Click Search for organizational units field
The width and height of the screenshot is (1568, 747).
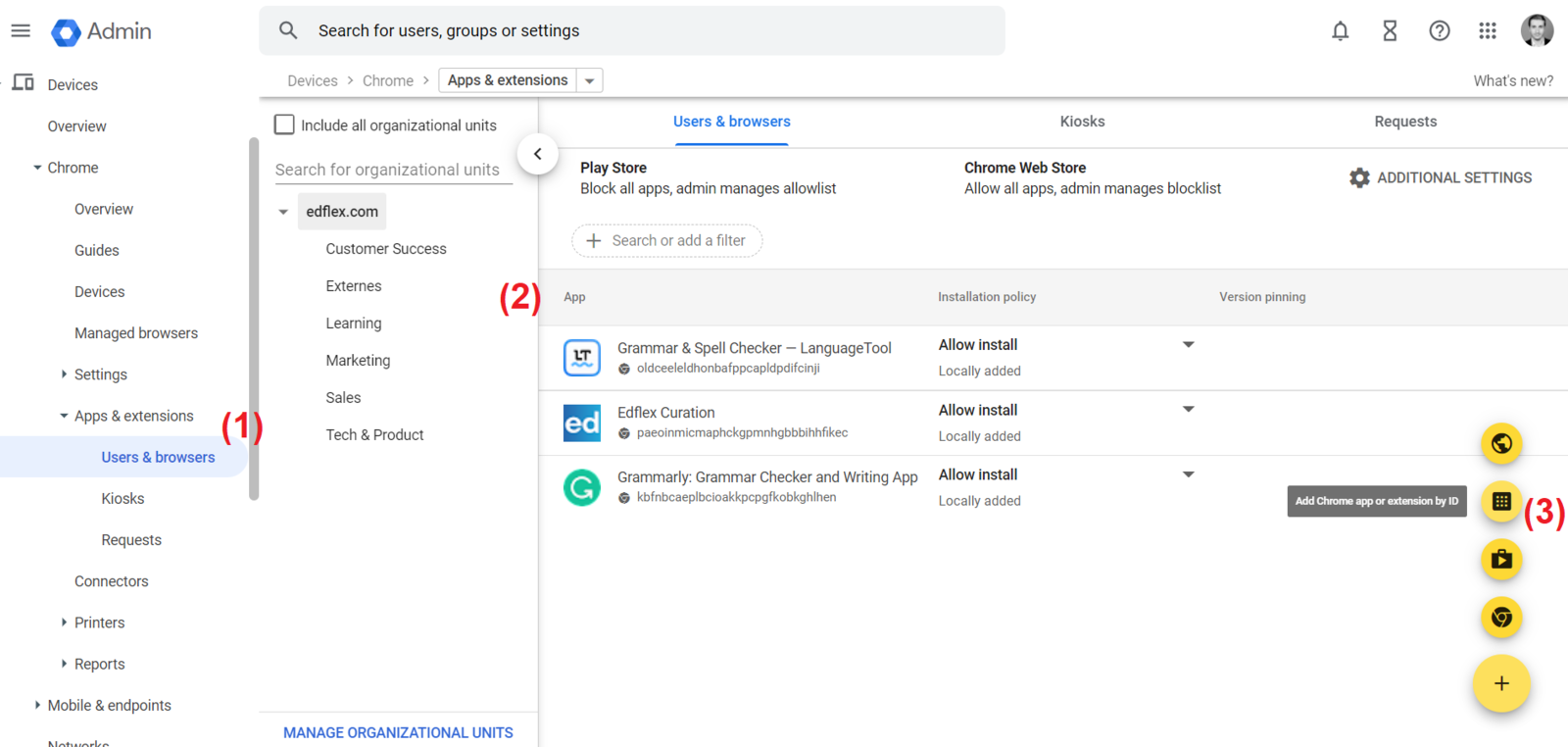(x=394, y=170)
